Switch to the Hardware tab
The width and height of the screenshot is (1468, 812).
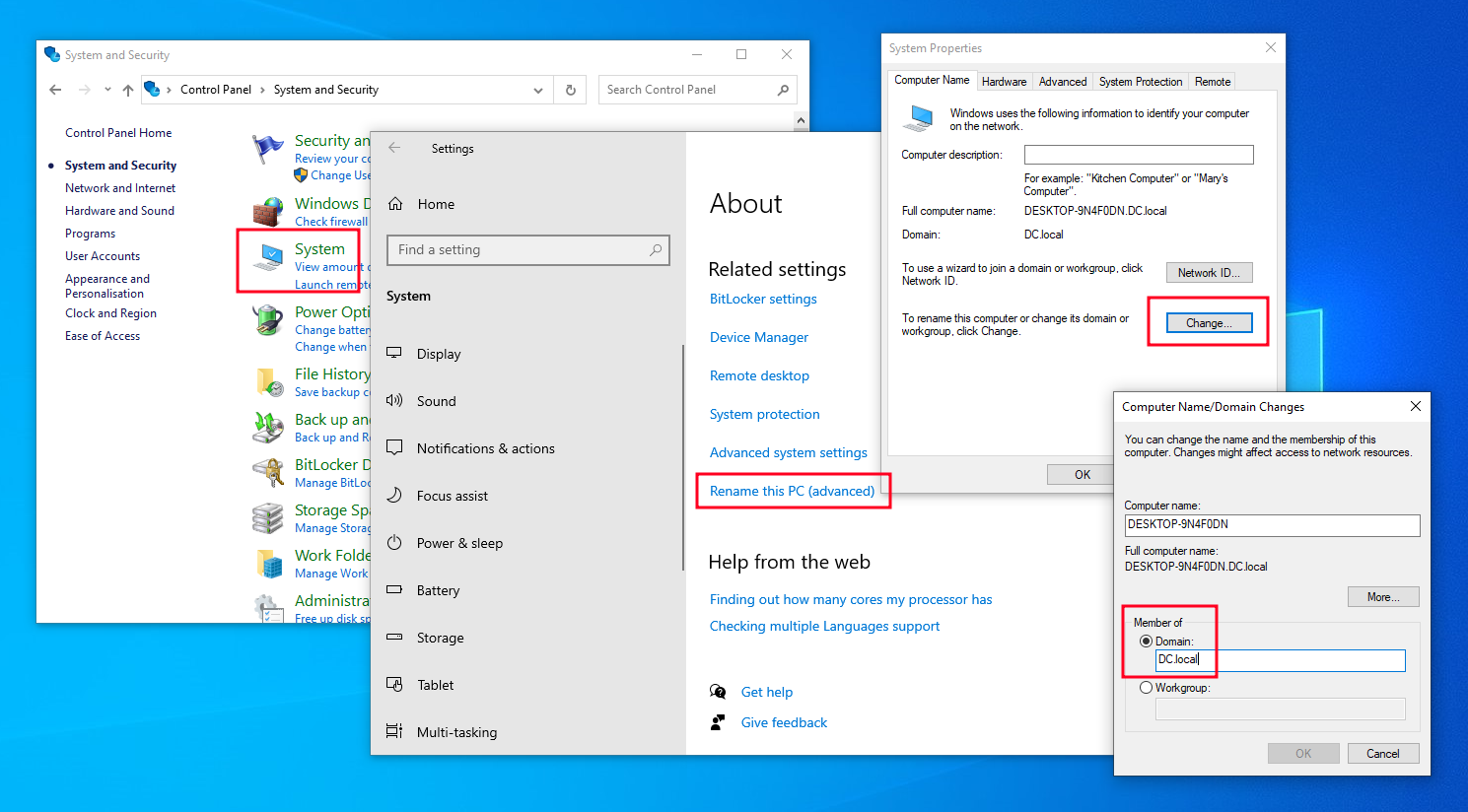point(1004,81)
